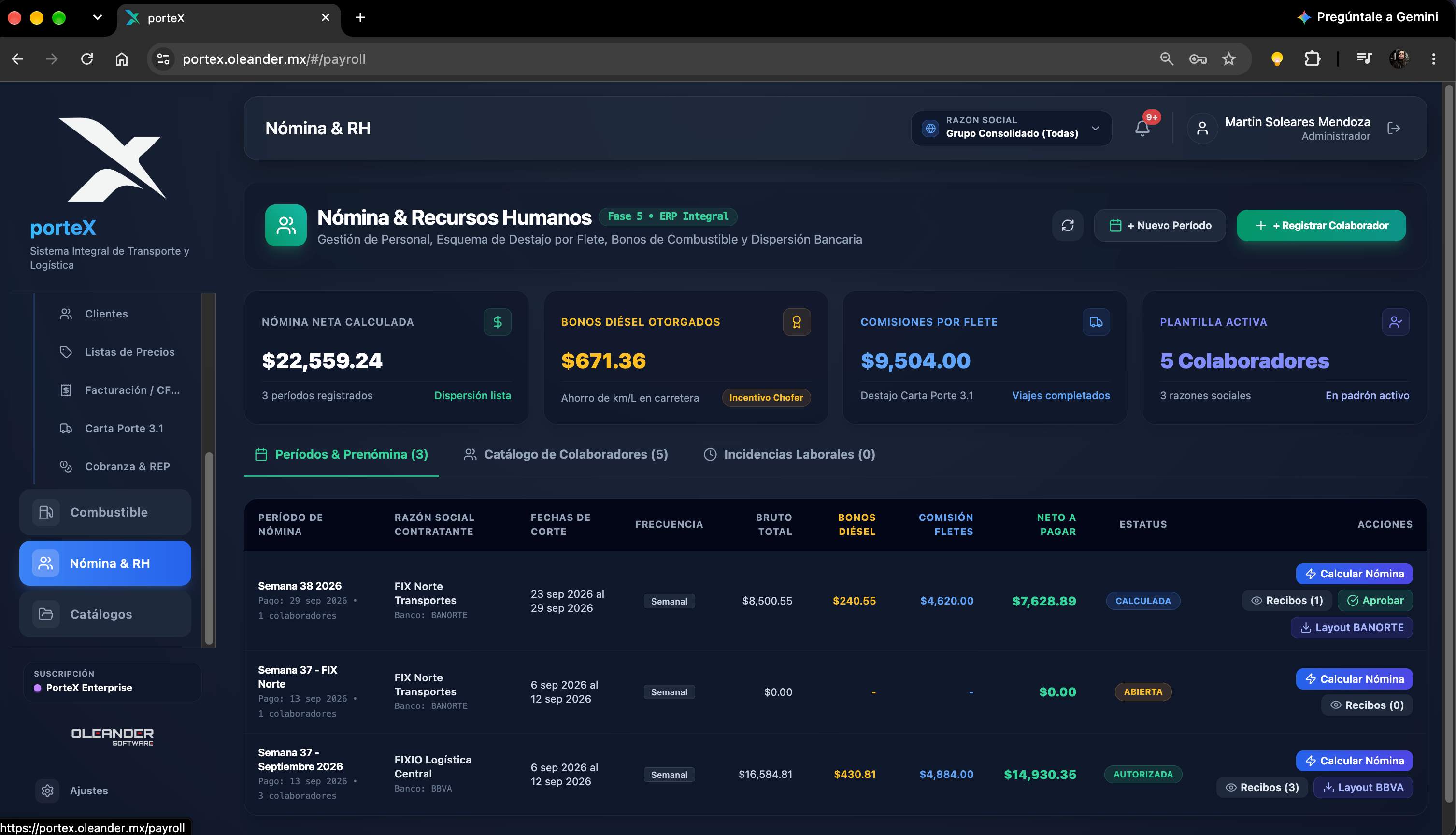View Recibos (0) for Semana 37 FIX Norte
Image resolution: width=1456 pixels, height=835 pixels.
point(1367,705)
